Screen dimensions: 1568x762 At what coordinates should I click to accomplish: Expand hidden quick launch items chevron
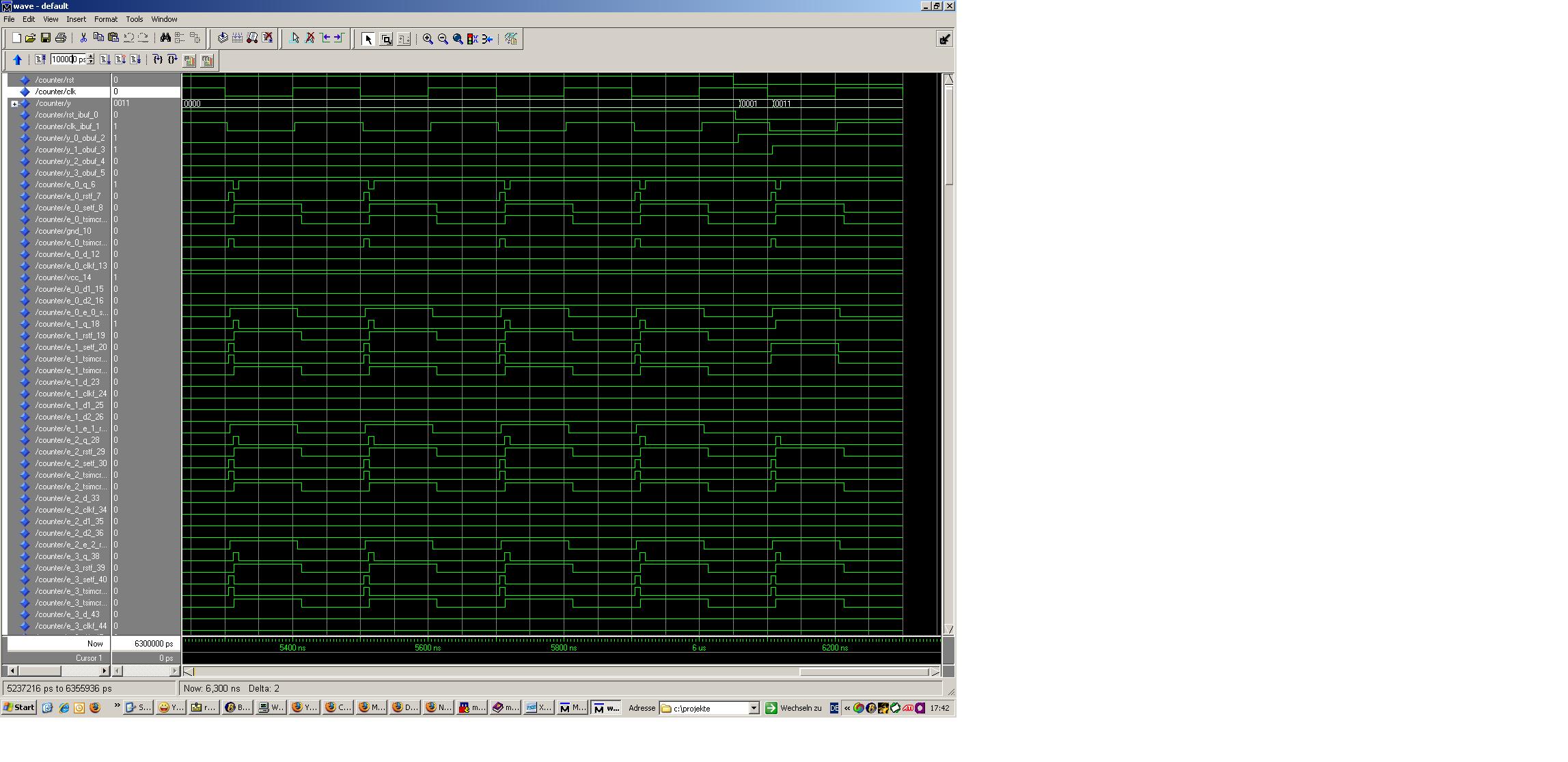[117, 706]
